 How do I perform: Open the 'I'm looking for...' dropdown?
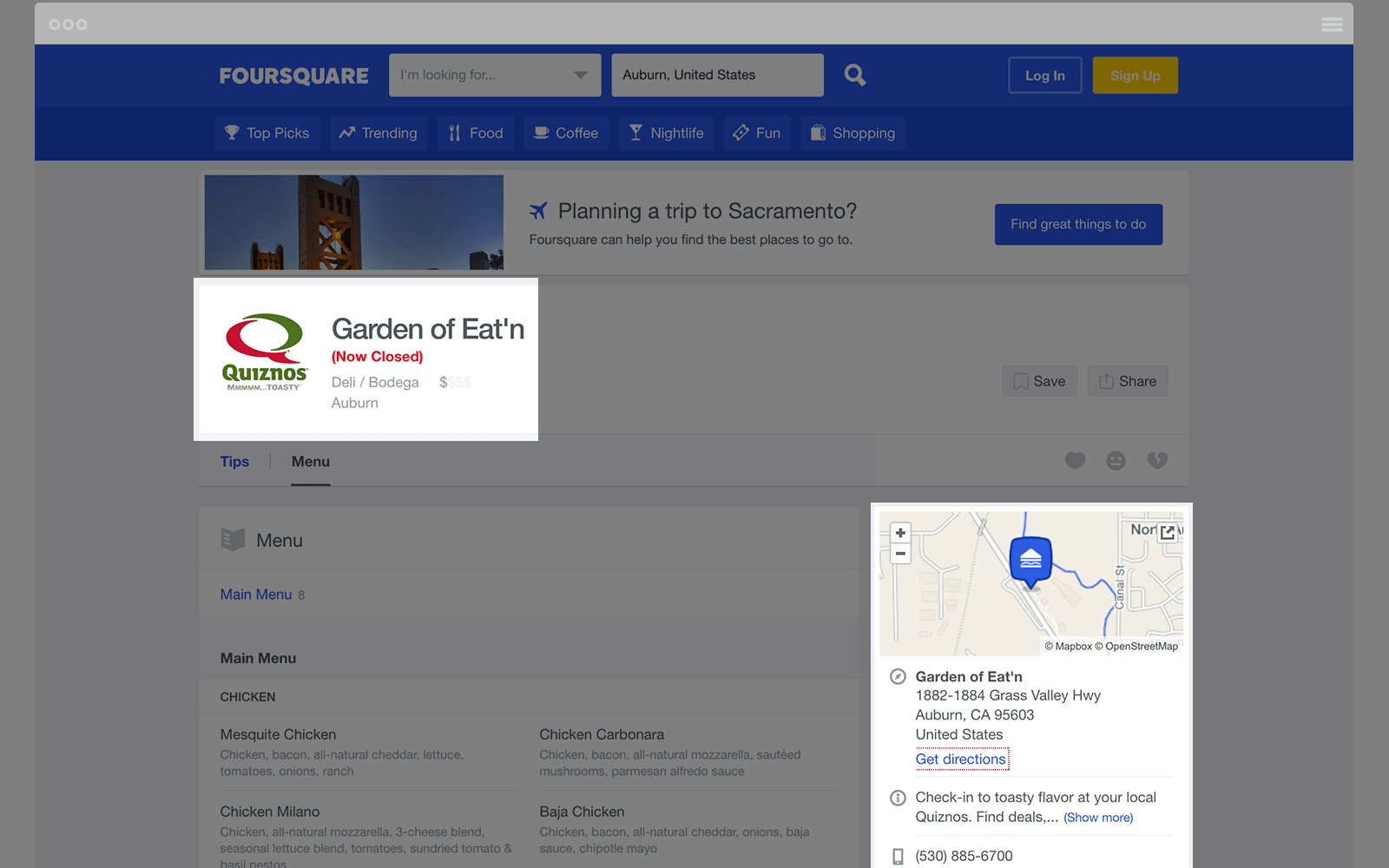495,76
